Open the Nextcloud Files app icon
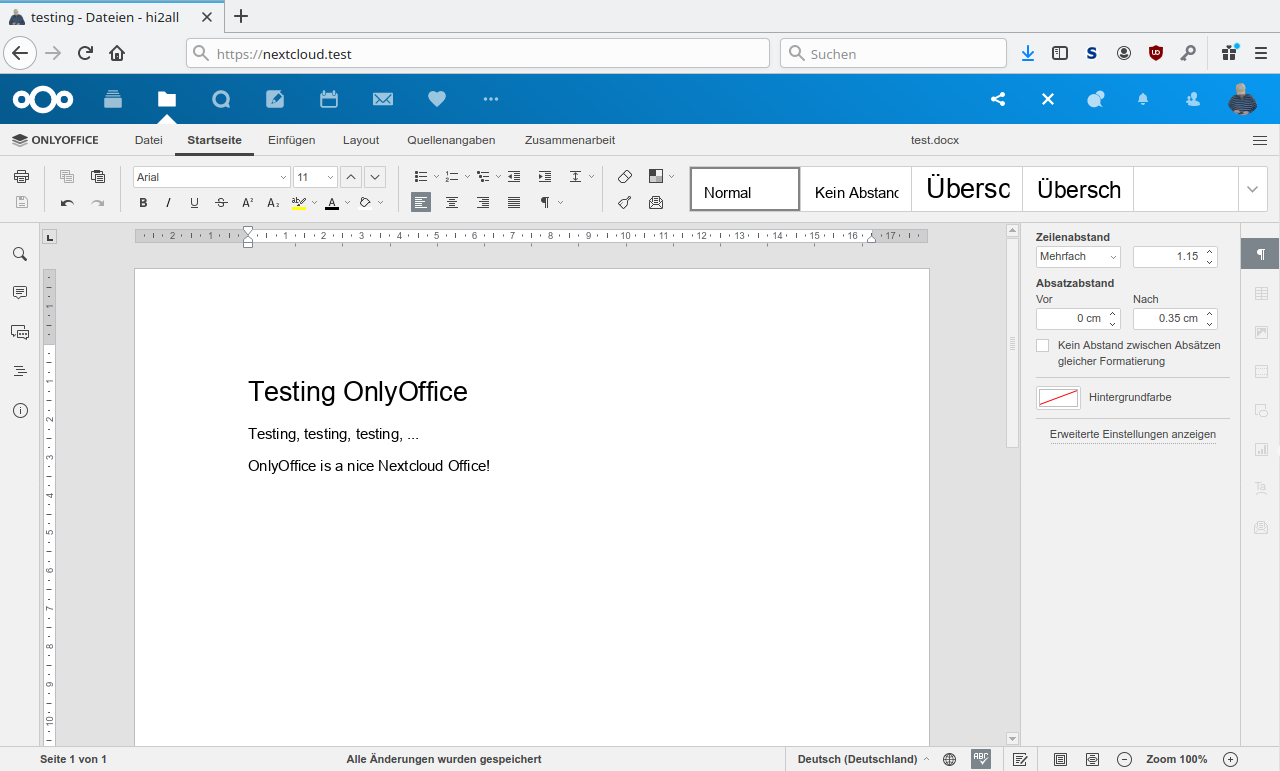Image resolution: width=1280 pixels, height=771 pixels. pos(167,99)
